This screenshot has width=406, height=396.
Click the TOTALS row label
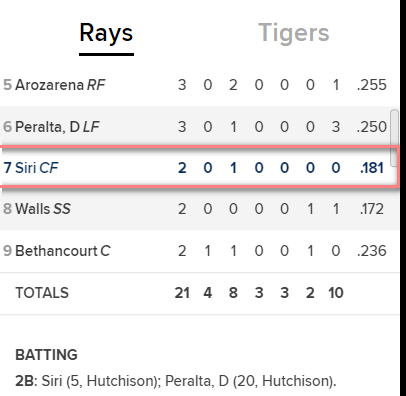(42, 293)
